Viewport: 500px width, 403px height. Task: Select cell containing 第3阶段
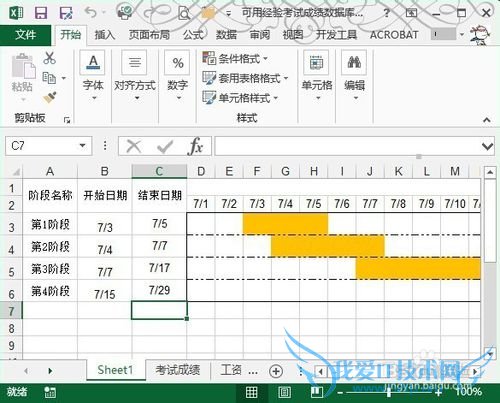(x=50, y=269)
